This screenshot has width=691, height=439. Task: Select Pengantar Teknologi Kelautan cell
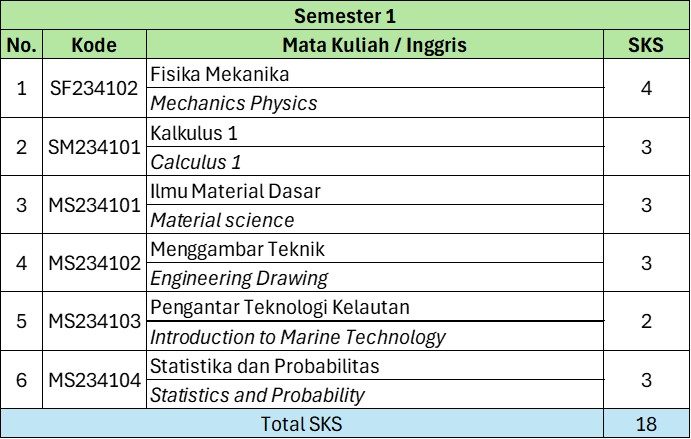tap(279, 307)
